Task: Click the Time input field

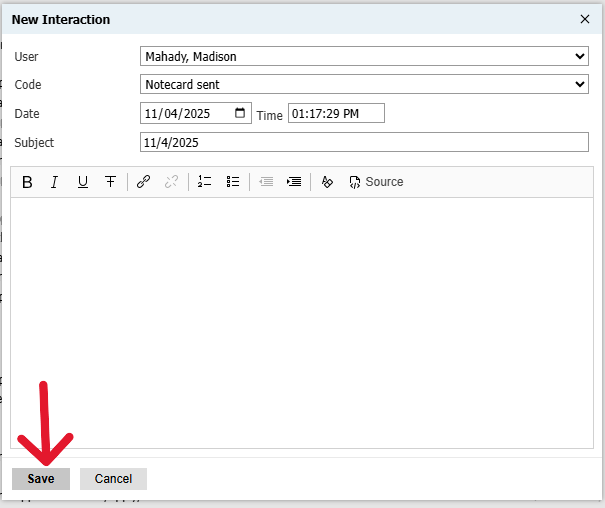Action: 336,114
